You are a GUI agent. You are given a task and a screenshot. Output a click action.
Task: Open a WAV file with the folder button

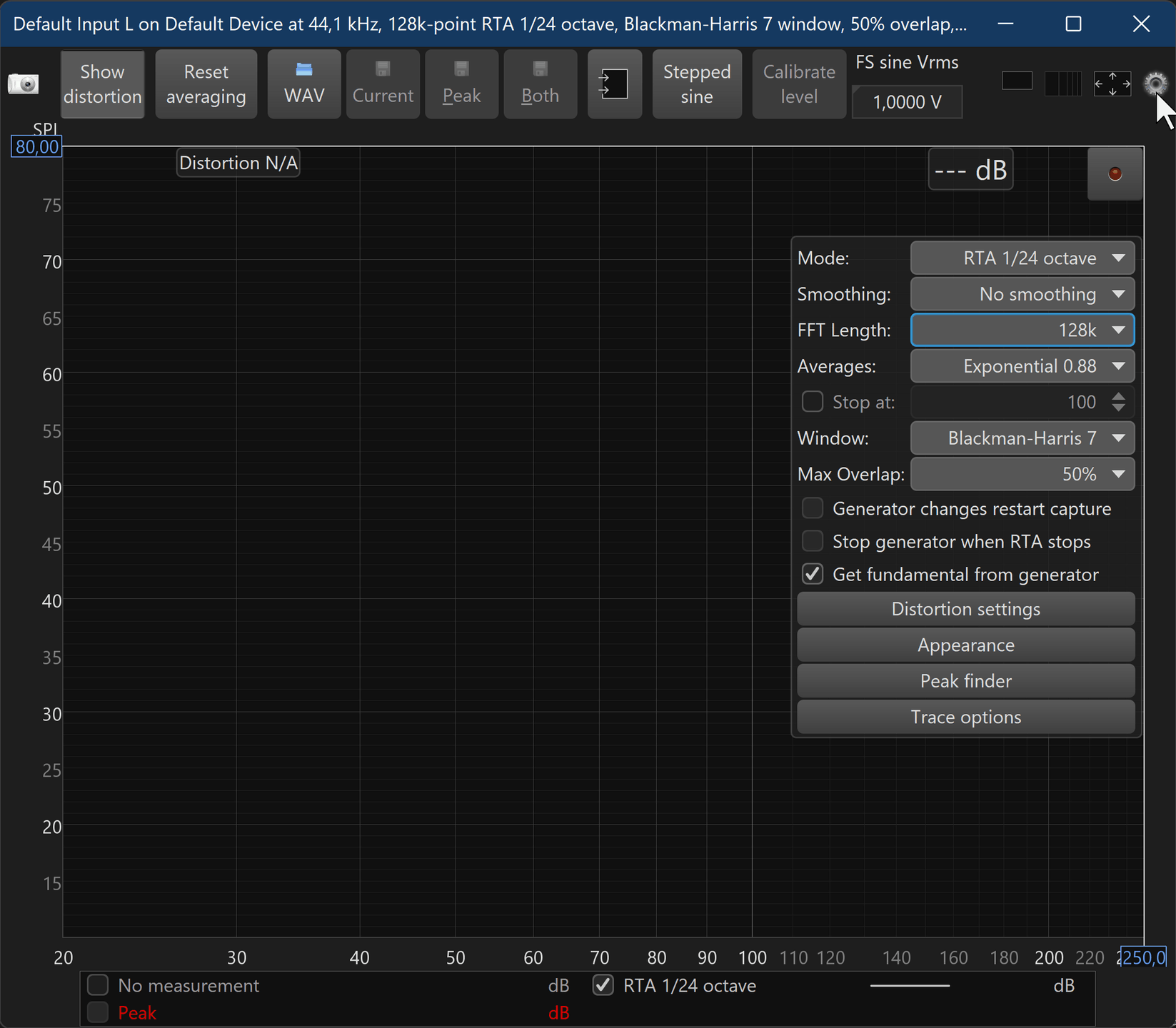pos(304,84)
